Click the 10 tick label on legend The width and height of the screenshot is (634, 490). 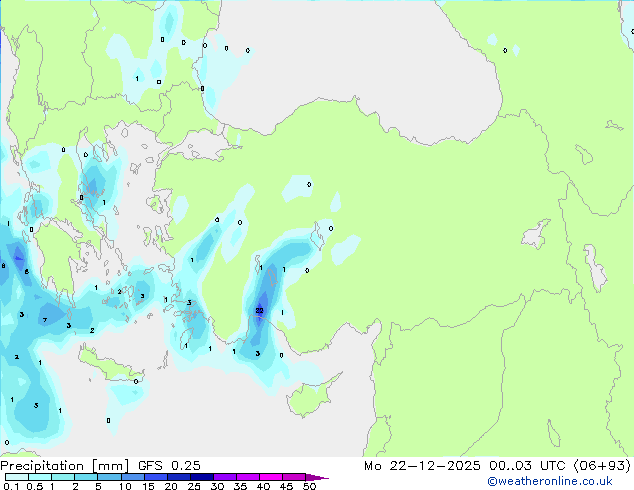click(x=124, y=486)
